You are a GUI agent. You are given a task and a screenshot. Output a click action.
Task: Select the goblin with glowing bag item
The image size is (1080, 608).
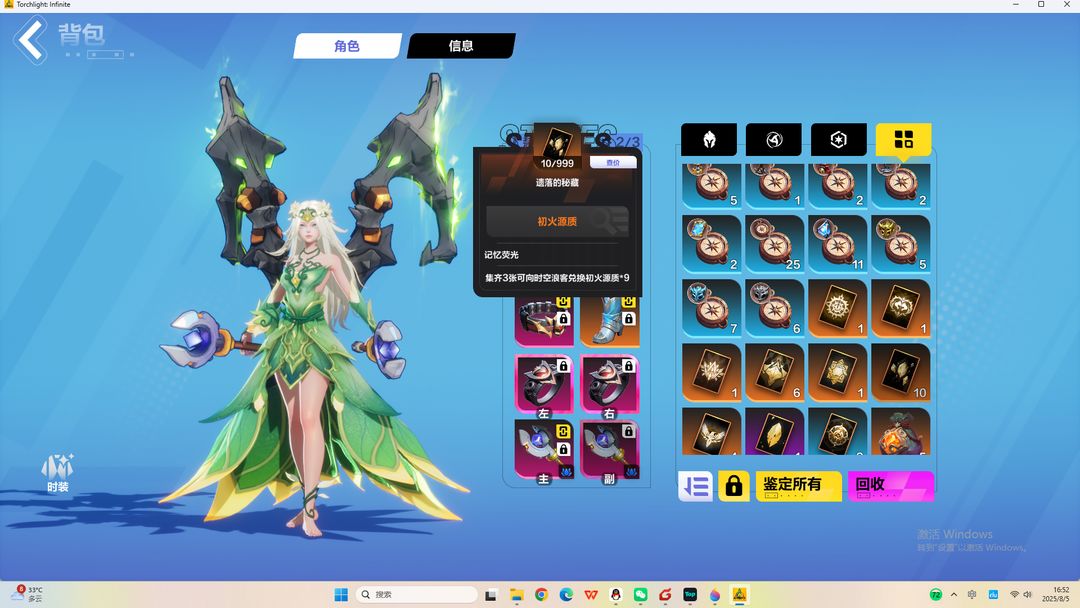(x=901, y=431)
